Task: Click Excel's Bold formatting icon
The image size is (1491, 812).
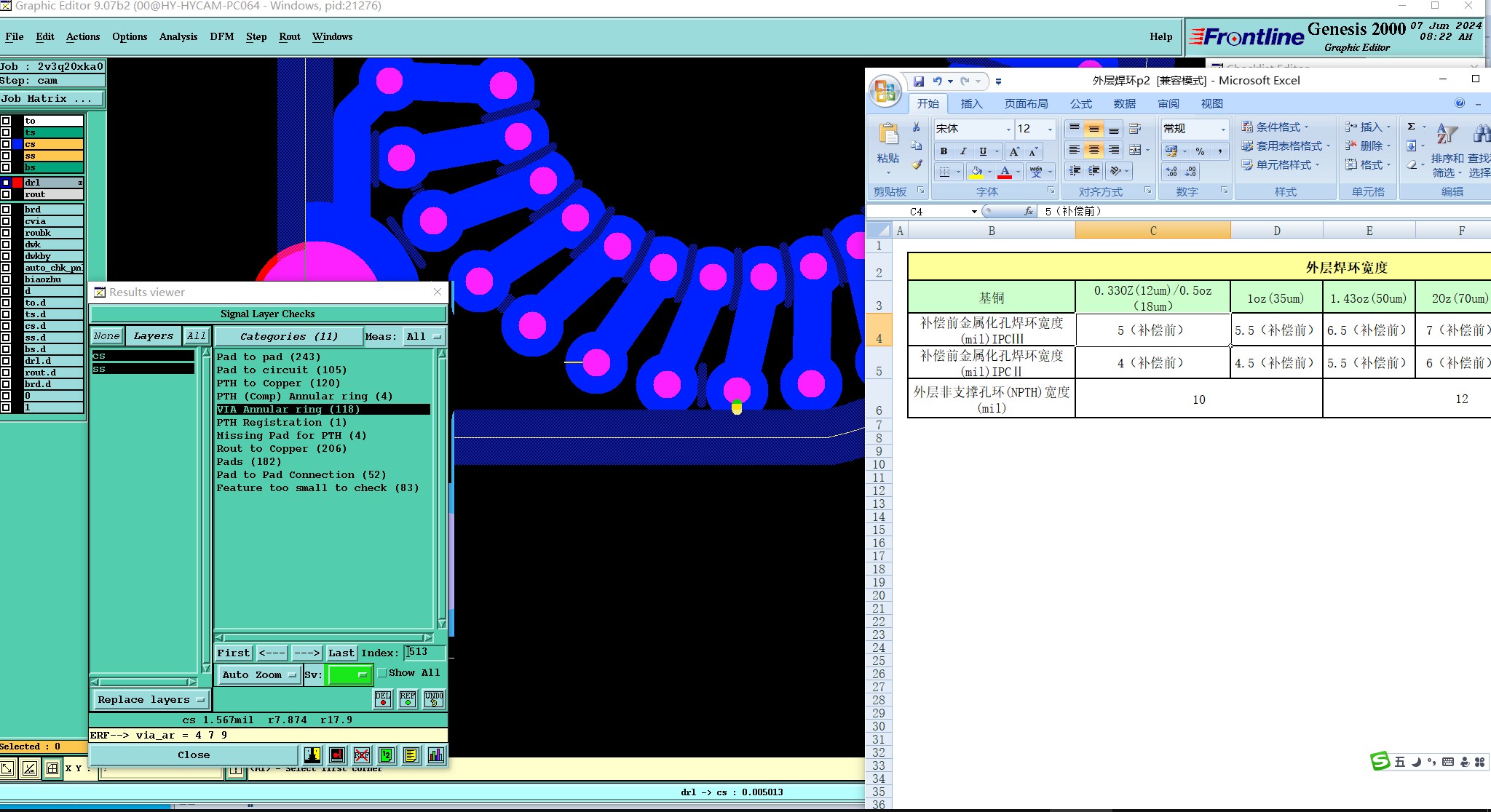Action: [944, 151]
